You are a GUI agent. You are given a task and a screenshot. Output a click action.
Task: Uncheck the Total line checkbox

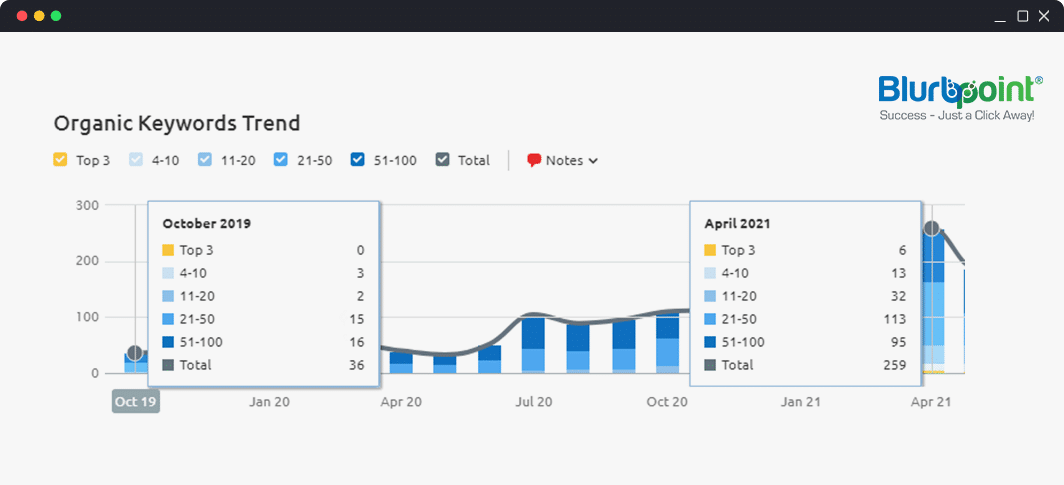point(443,159)
